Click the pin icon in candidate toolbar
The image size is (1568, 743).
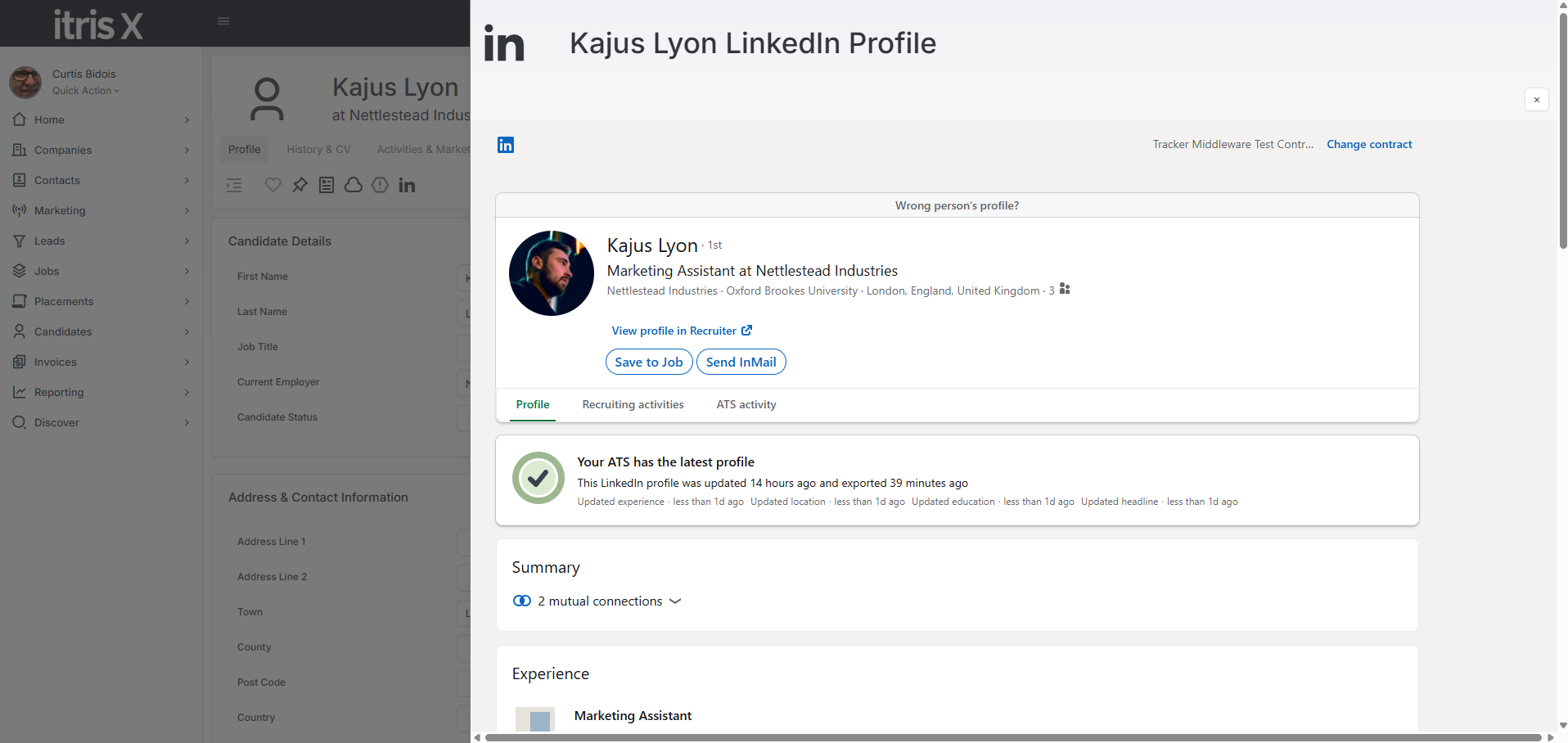(300, 185)
